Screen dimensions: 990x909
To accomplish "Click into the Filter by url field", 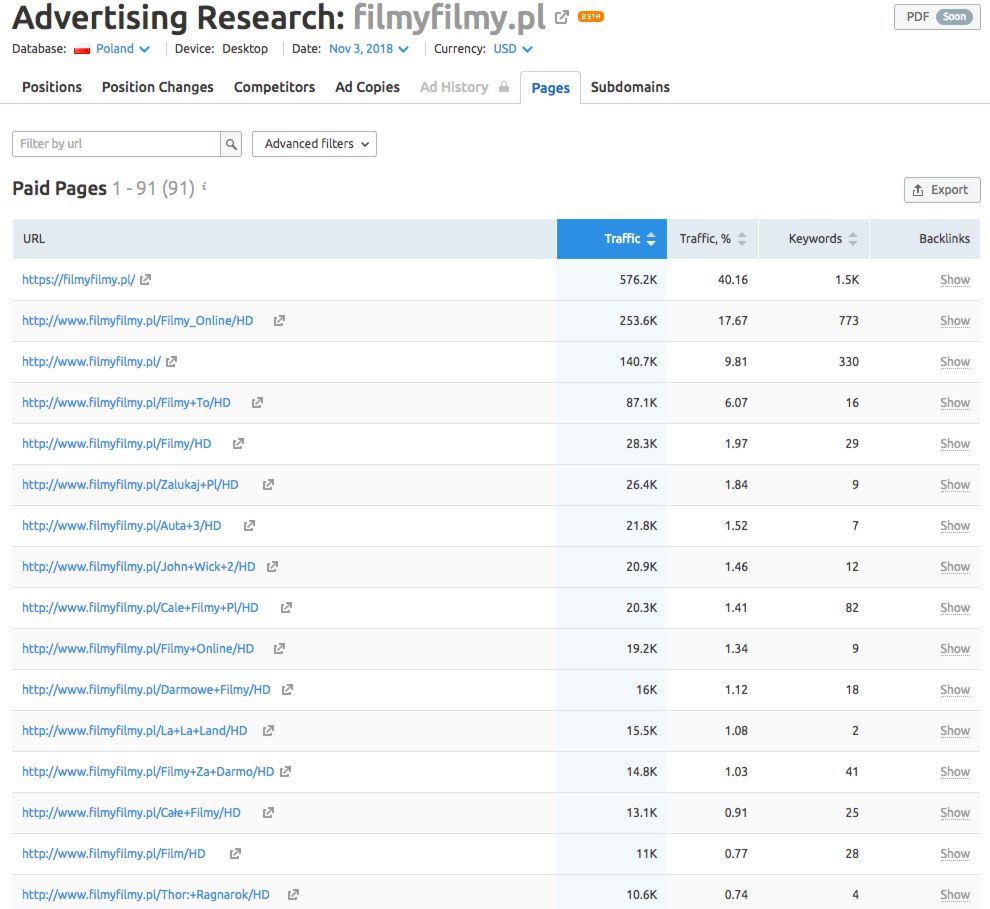I will (116, 144).
